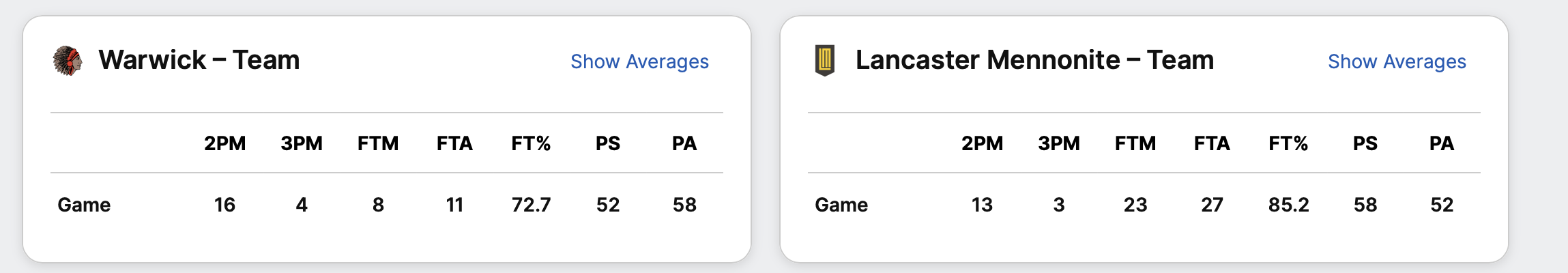Click Lancaster Mennonite's 85.2 free throw percentage
1568x273 pixels.
point(1288,205)
